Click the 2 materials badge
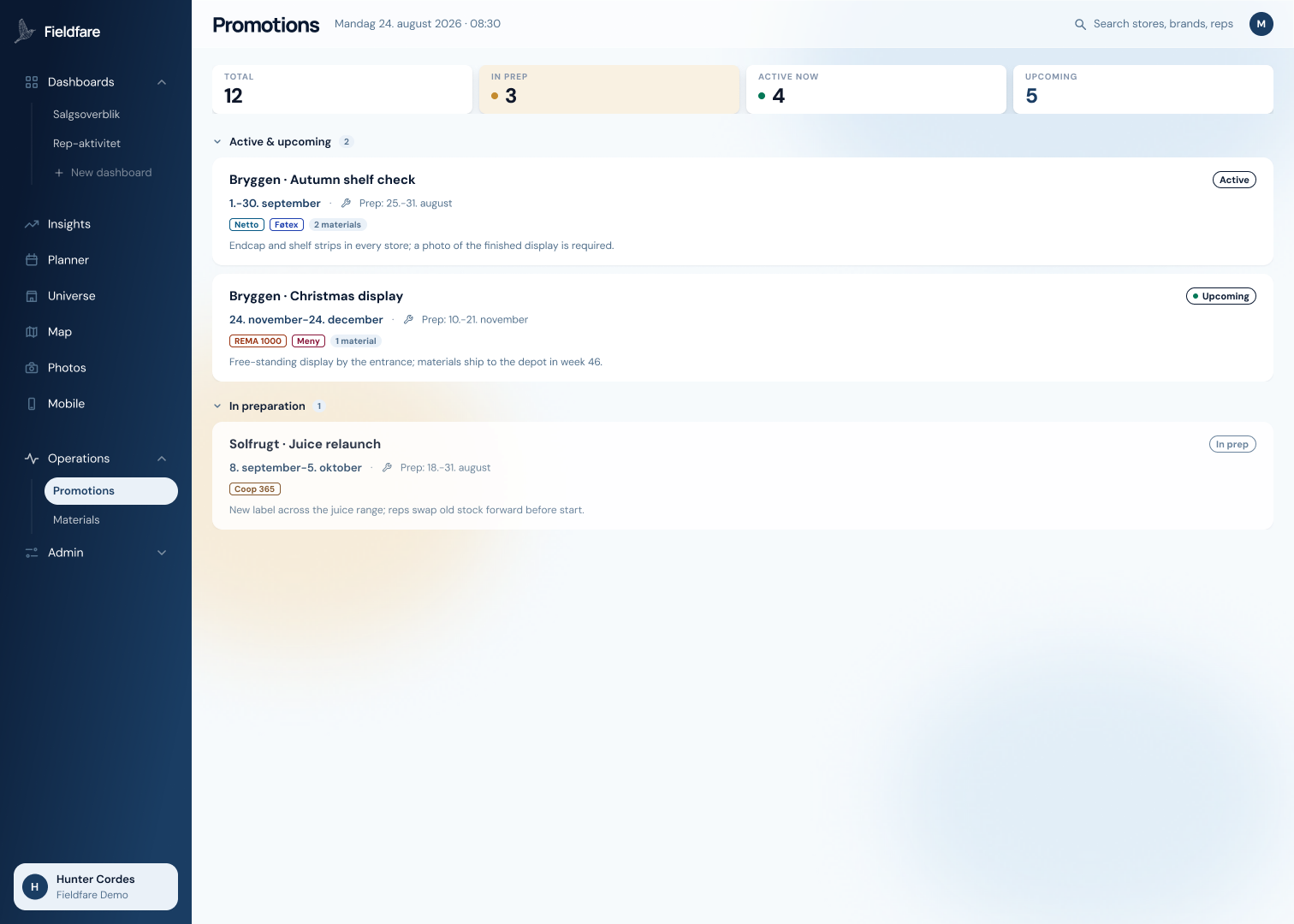1294x924 pixels. pyautogui.click(x=337, y=225)
